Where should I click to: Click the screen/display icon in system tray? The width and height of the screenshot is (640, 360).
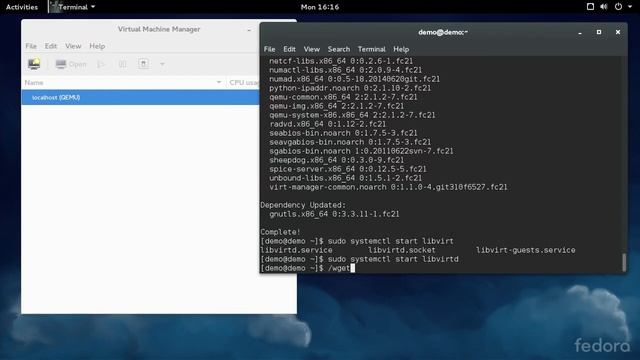[590, 7]
